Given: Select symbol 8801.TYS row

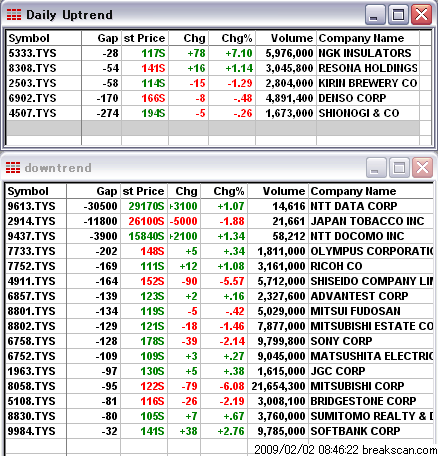Looking at the screenshot, I should [32, 311].
